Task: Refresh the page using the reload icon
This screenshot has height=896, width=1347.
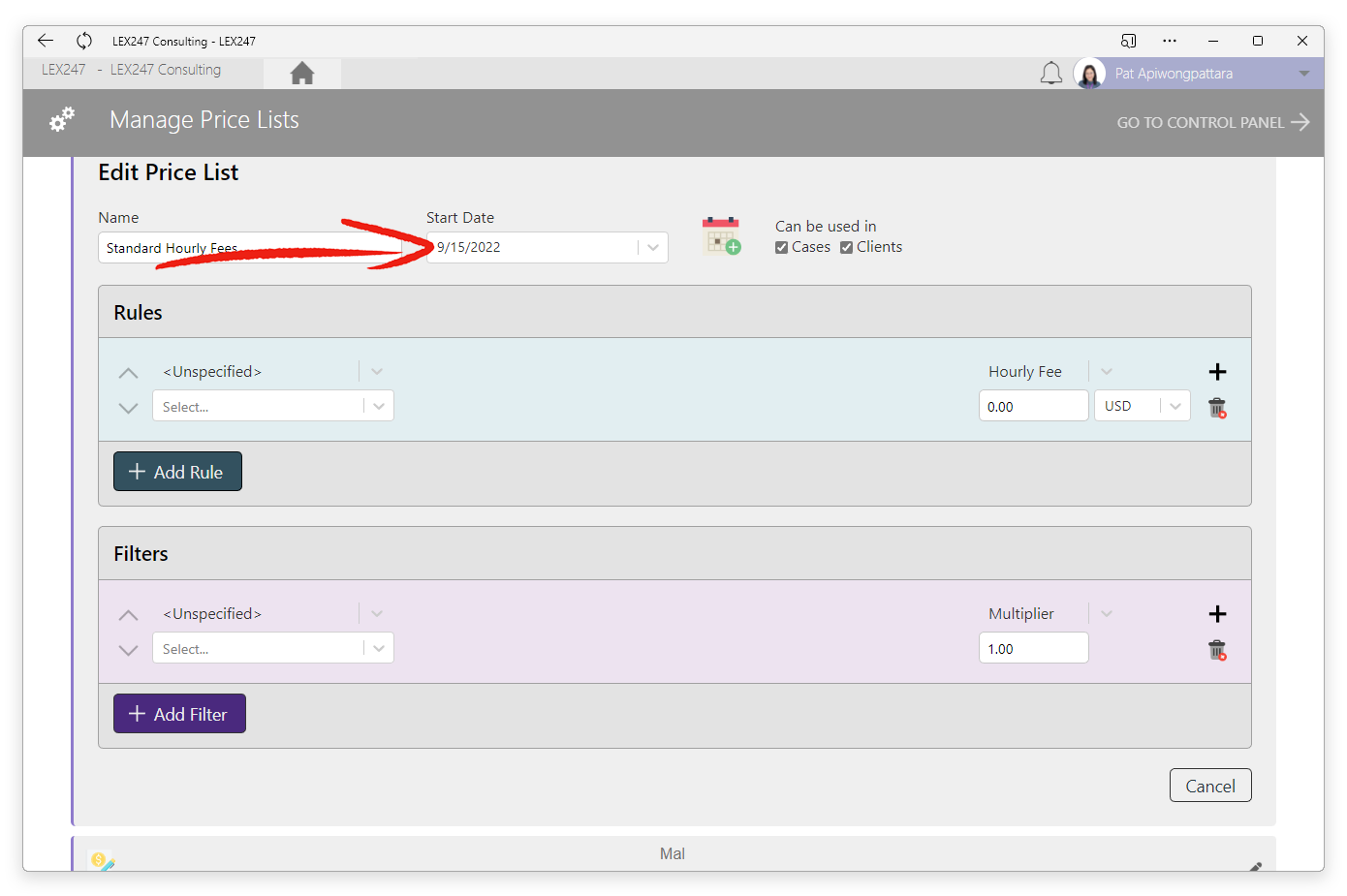Action: [84, 41]
